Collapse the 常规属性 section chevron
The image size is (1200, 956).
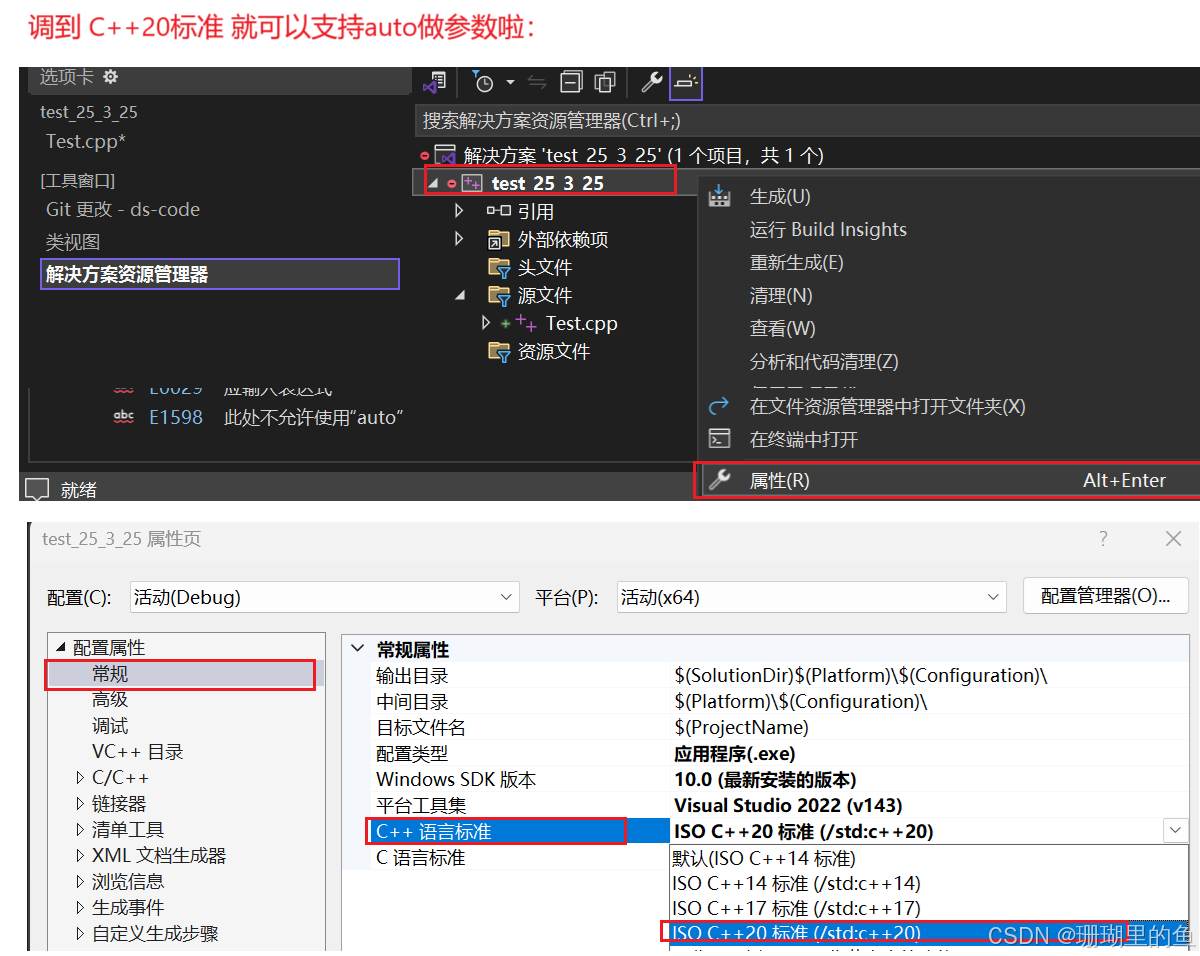(x=358, y=649)
